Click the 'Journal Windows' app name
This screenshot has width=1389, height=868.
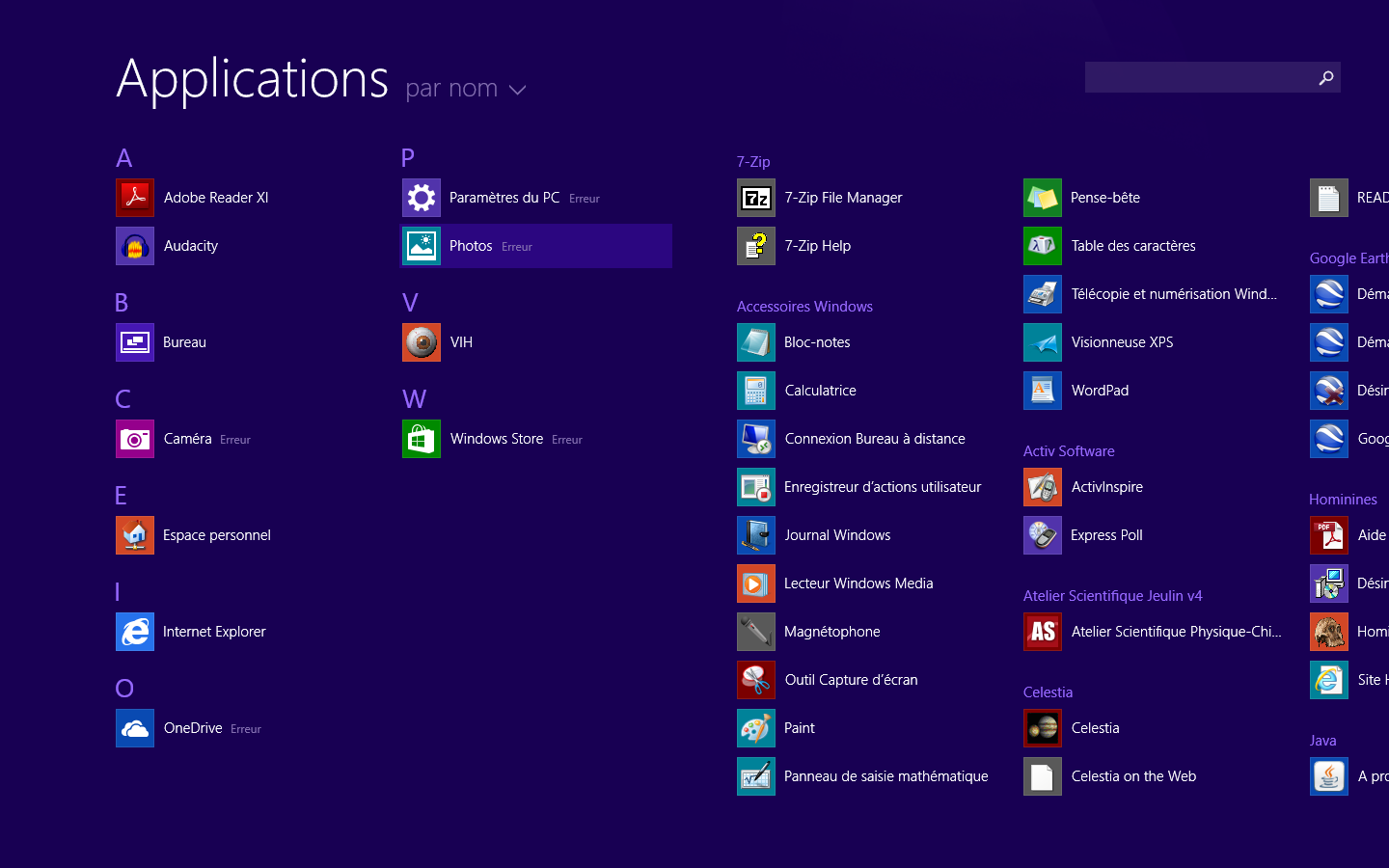click(837, 535)
